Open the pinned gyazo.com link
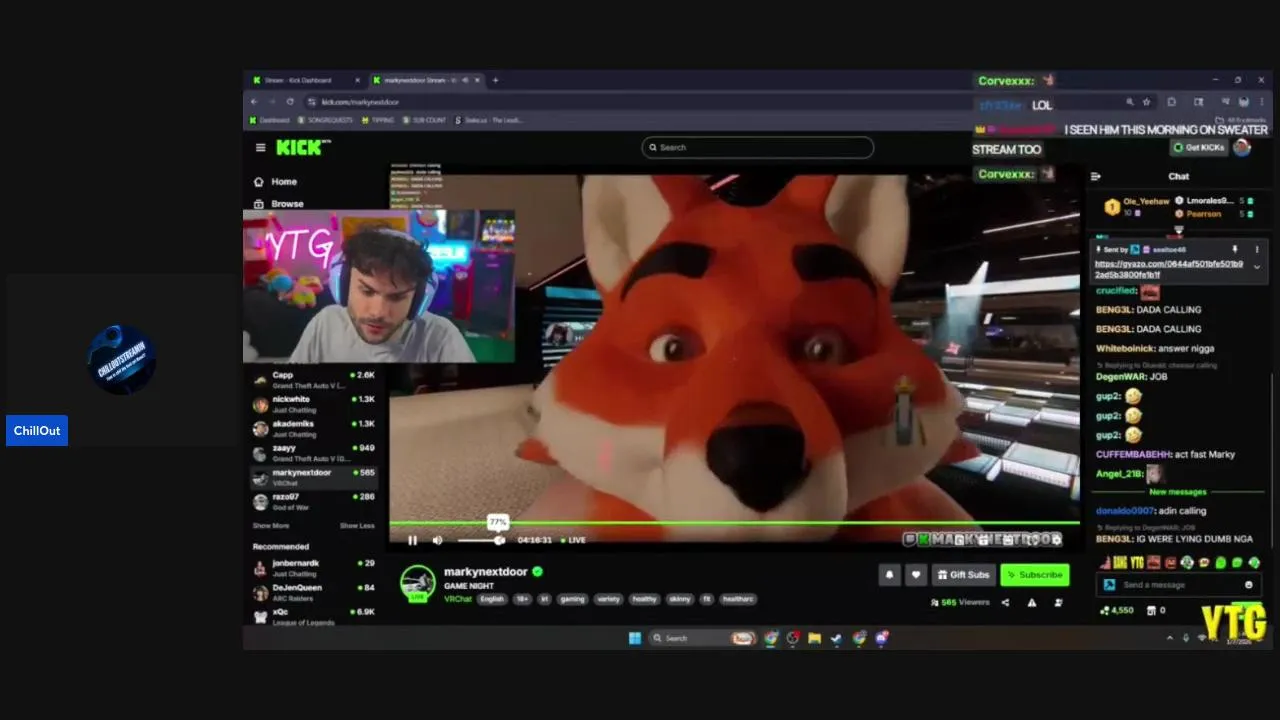This screenshot has width=1280, height=720. point(1168,269)
